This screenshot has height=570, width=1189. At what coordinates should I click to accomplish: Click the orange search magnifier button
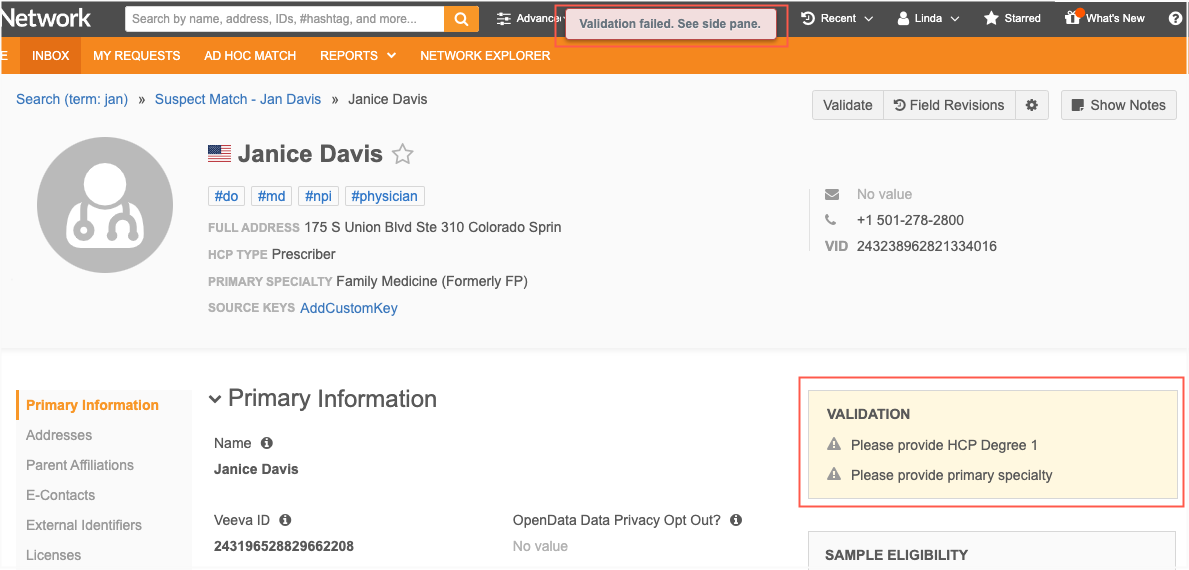461,19
